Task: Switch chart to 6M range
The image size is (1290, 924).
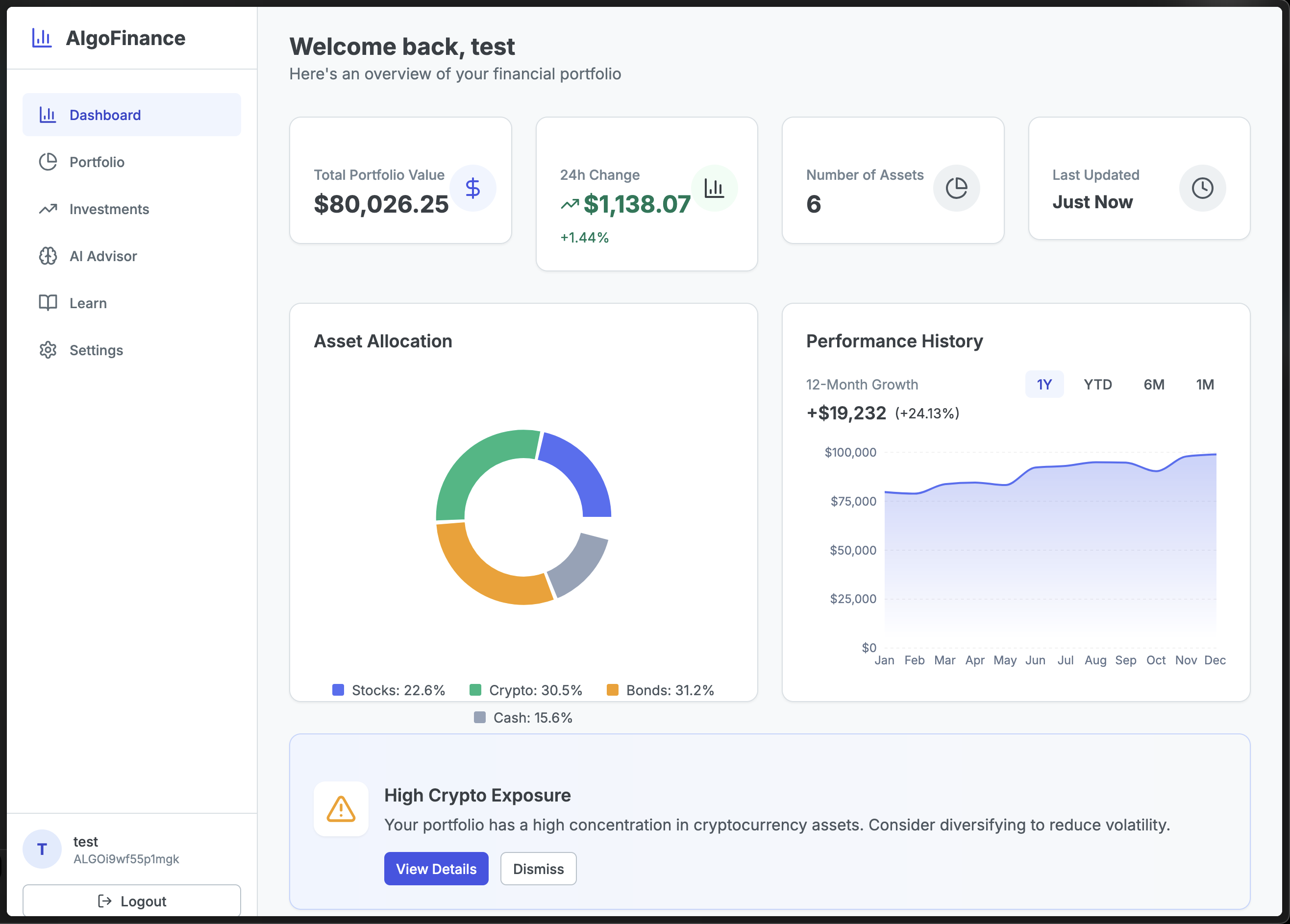Action: (x=1153, y=385)
